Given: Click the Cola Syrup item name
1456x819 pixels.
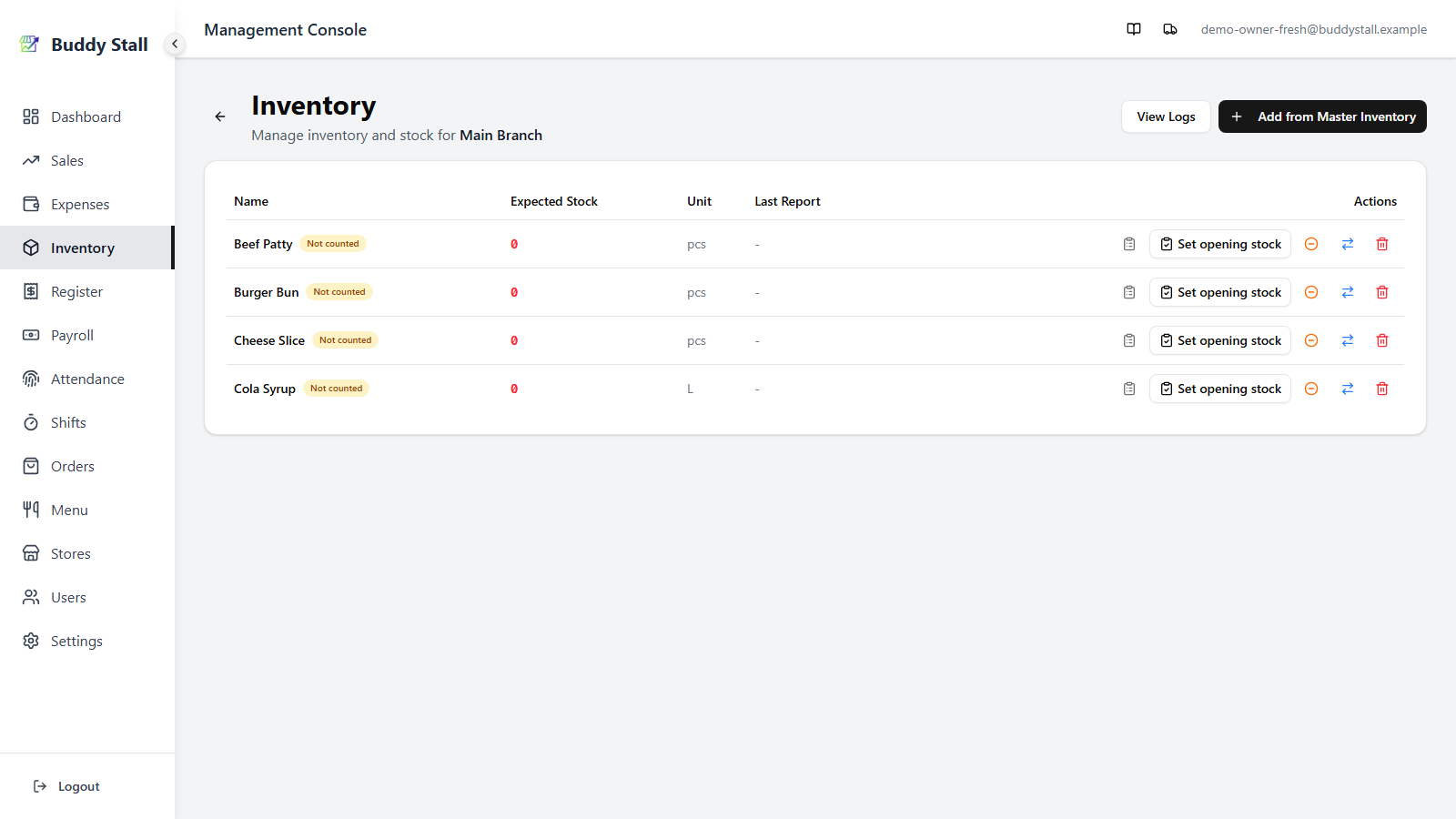Looking at the screenshot, I should [265, 389].
